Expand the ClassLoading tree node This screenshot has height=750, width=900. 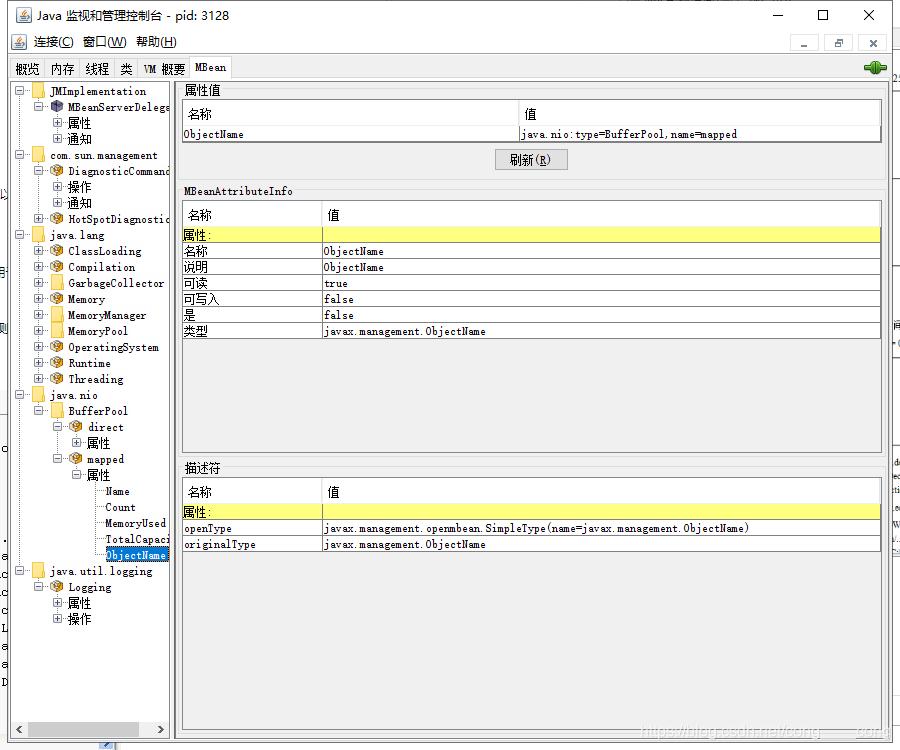39,251
